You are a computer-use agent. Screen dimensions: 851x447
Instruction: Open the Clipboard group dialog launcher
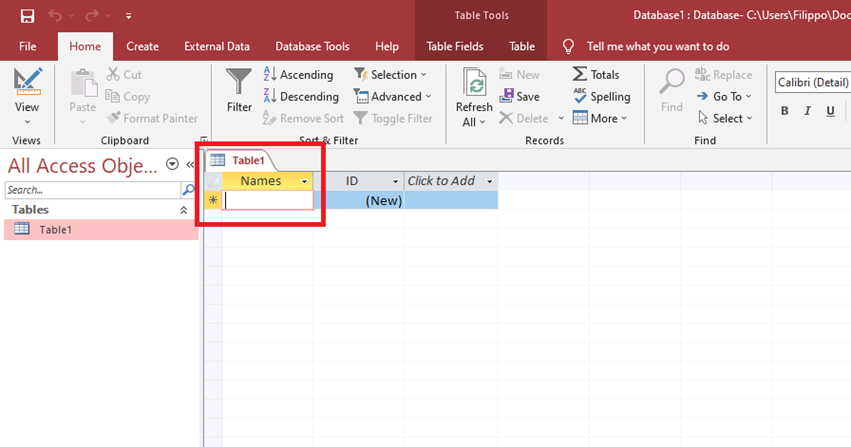(204, 140)
